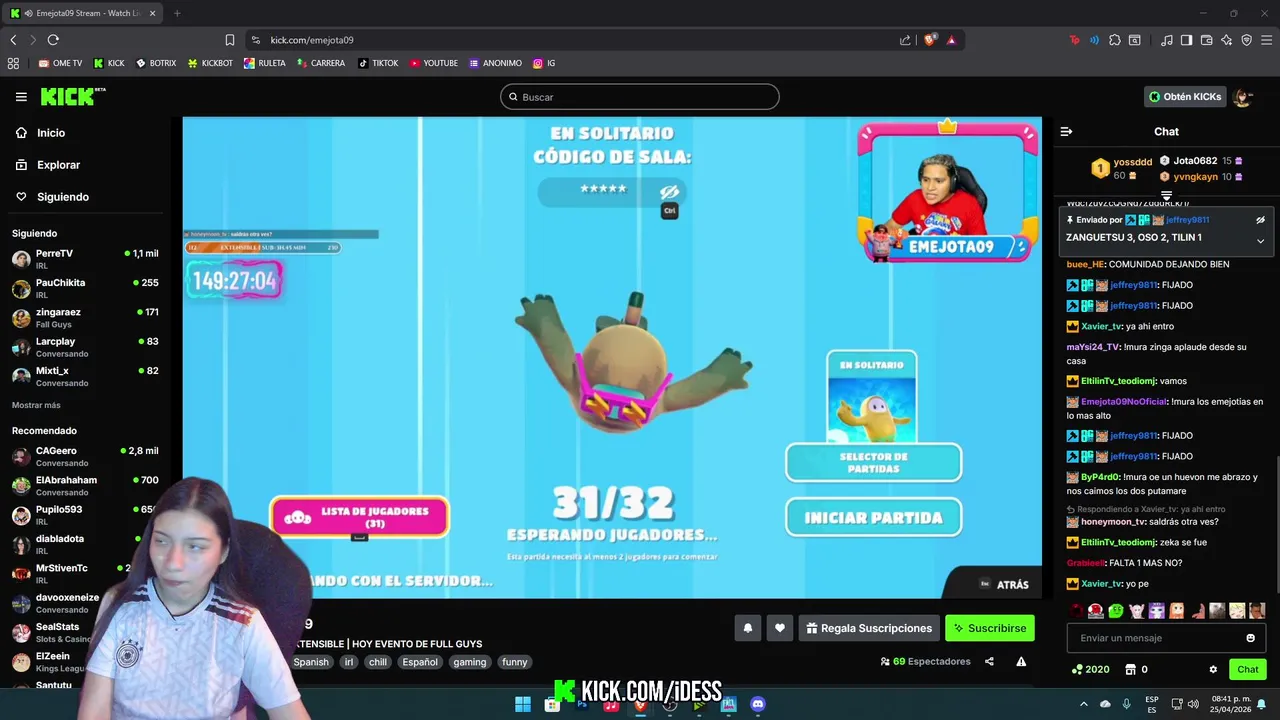1280x720 pixels.
Task: Open the Brave shields icon in address bar
Action: [x=930, y=40]
